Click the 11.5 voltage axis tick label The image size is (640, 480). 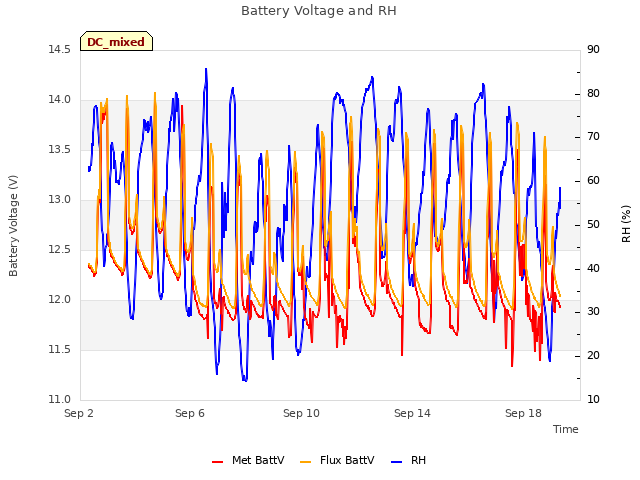59,350
